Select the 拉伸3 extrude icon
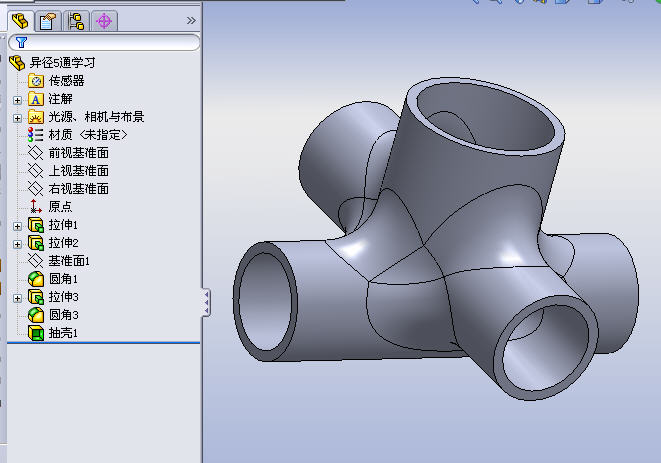 tap(36, 297)
